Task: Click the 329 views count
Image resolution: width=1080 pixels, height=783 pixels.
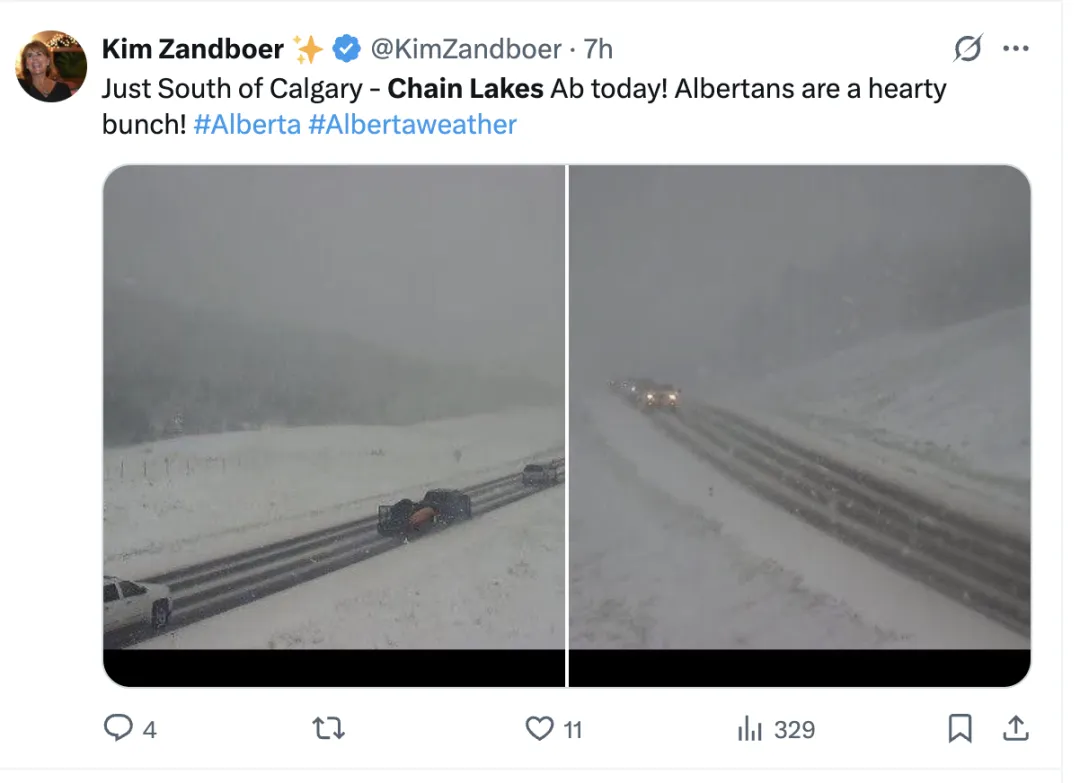Action: click(794, 729)
